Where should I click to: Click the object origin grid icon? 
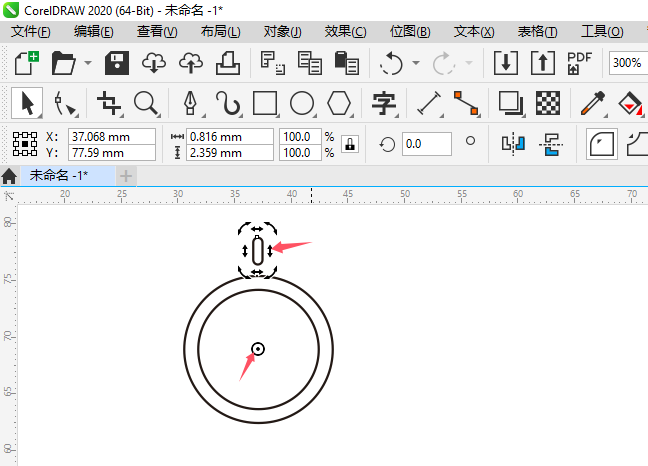25,144
